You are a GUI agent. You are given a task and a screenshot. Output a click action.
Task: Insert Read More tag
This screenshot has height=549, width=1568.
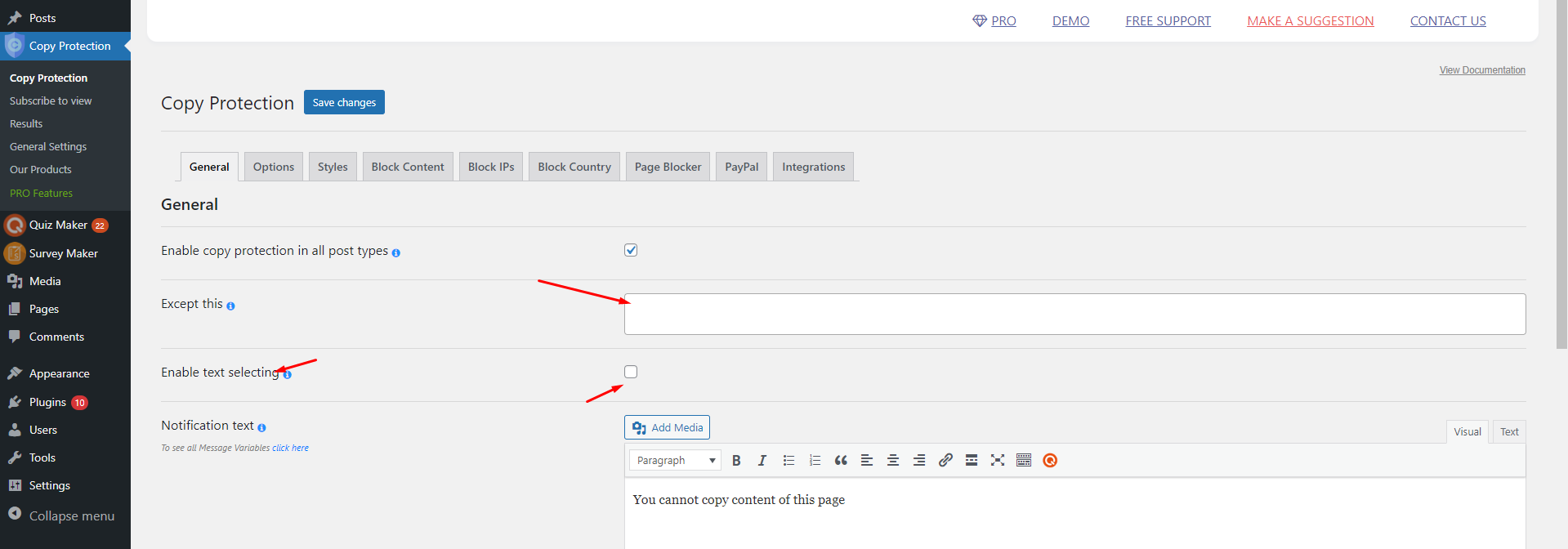pos(972,460)
